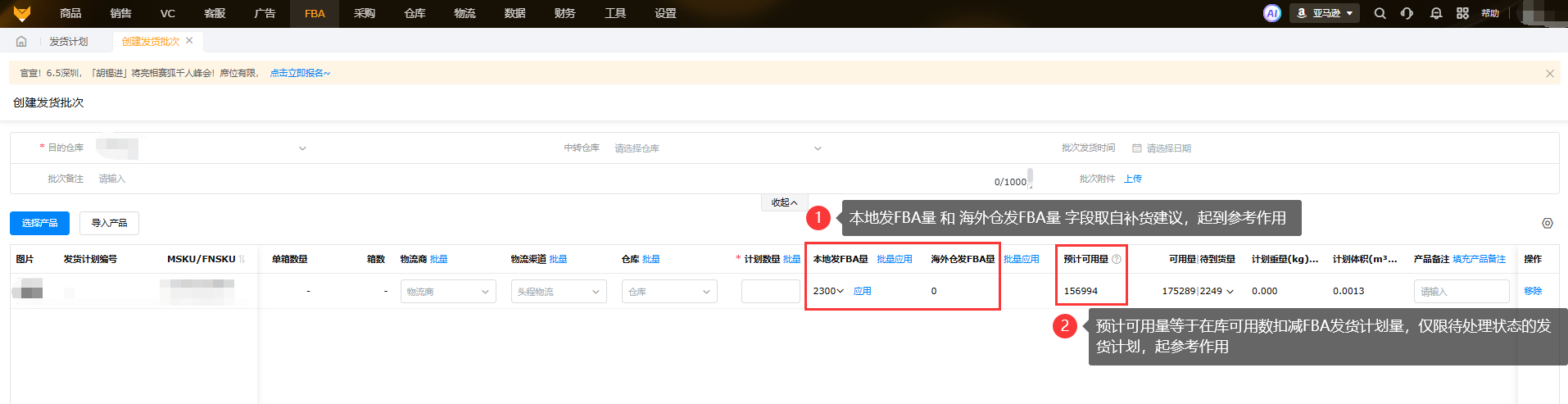
Task: Open the 数据 menu
Action: click(514, 13)
